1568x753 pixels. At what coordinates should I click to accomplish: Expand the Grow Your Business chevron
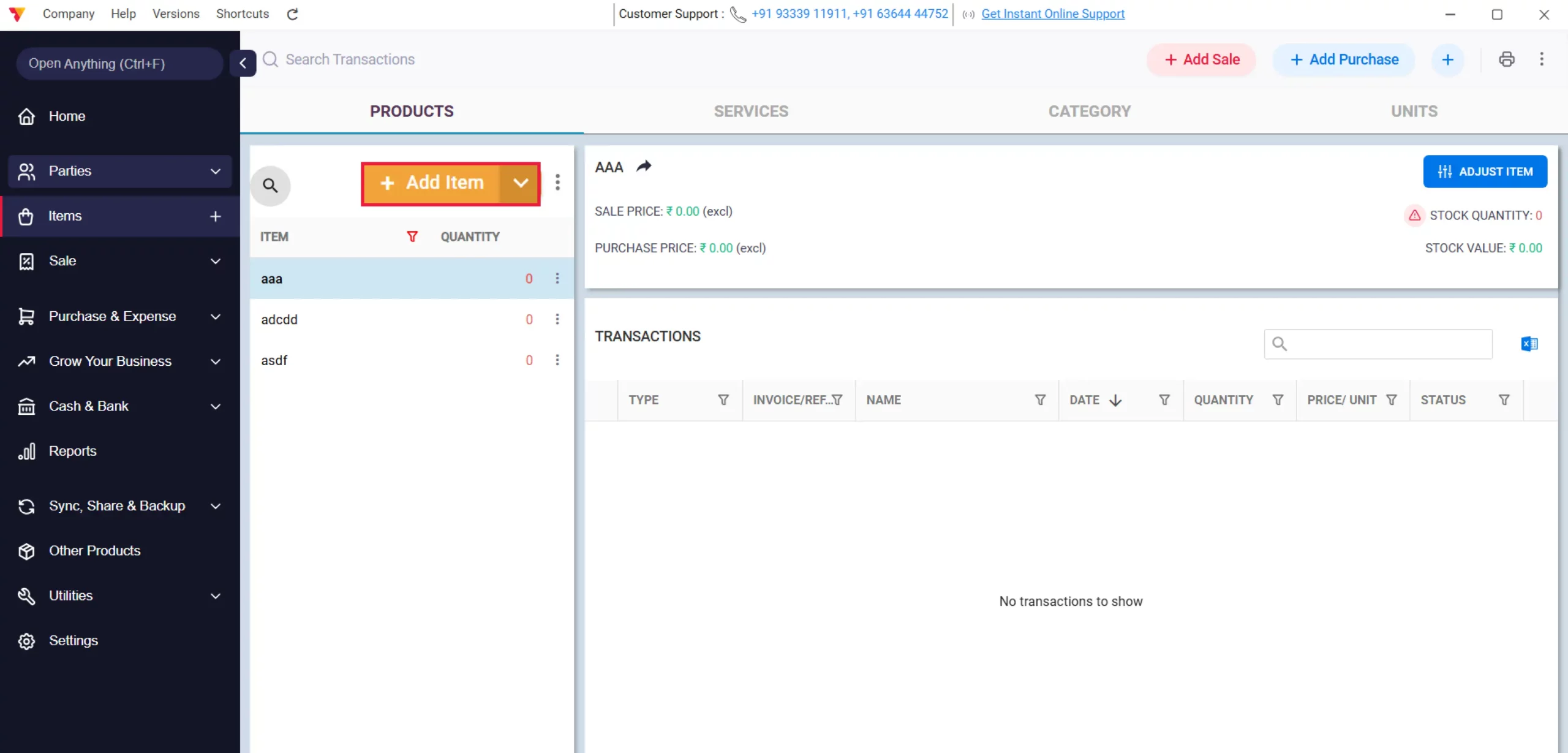(x=216, y=361)
